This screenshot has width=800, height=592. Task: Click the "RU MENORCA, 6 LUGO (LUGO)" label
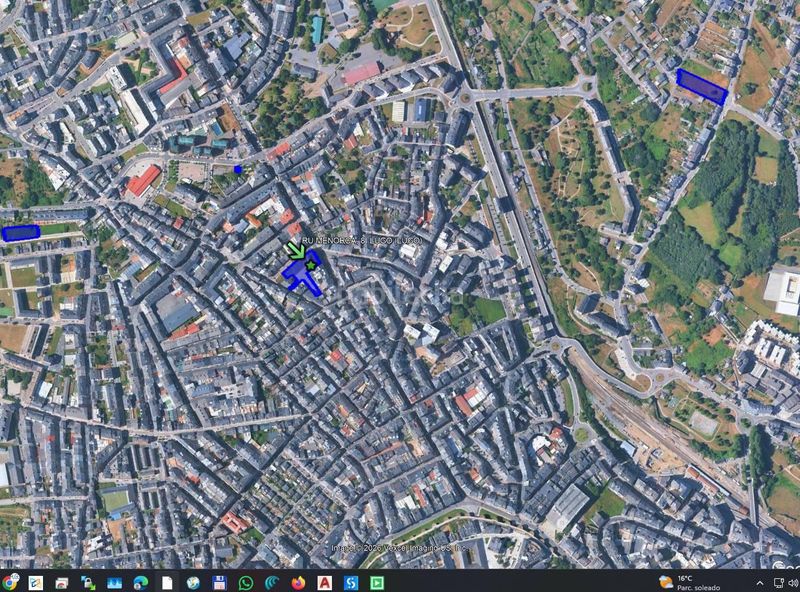[362, 240]
